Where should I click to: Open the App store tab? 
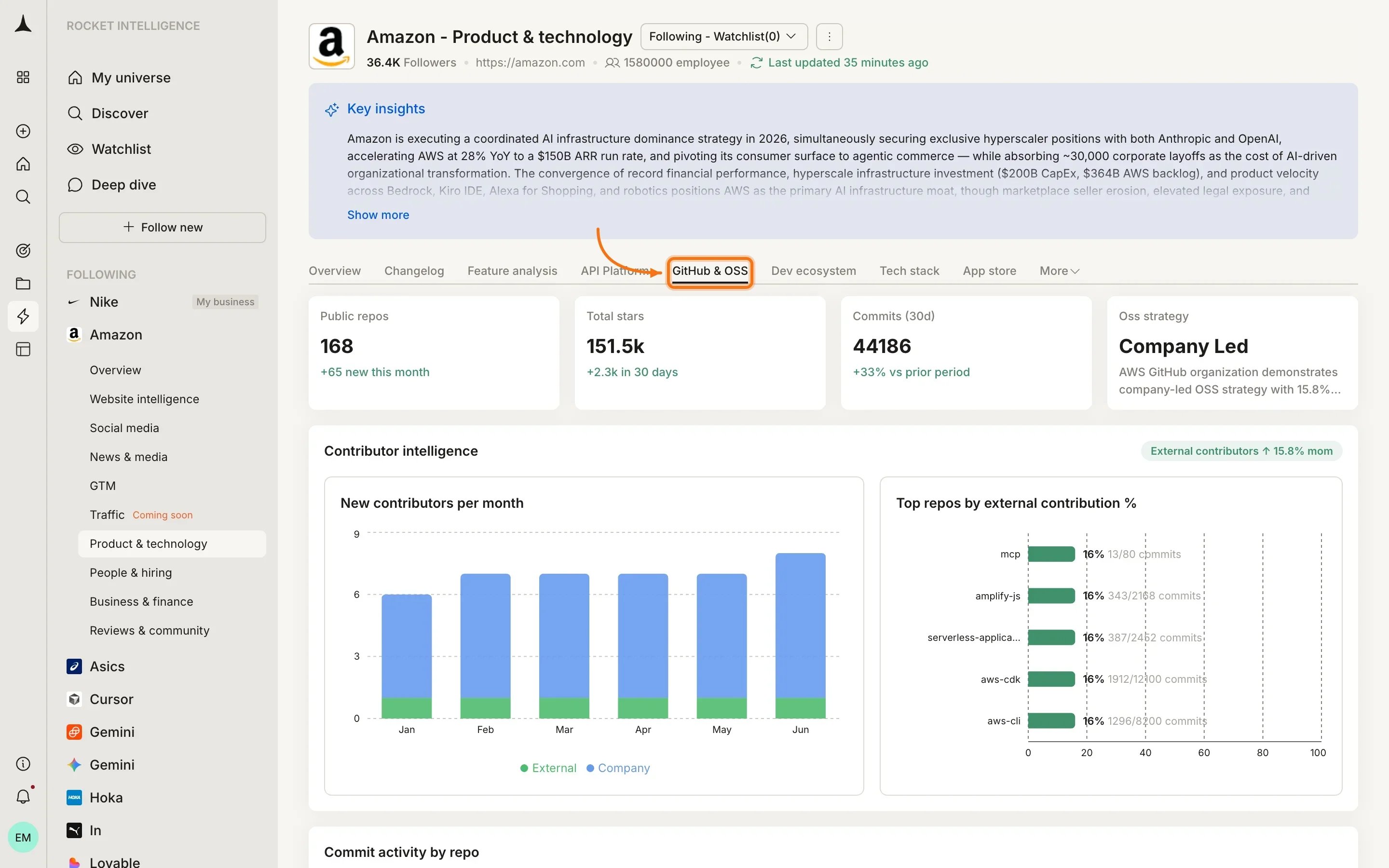[989, 271]
